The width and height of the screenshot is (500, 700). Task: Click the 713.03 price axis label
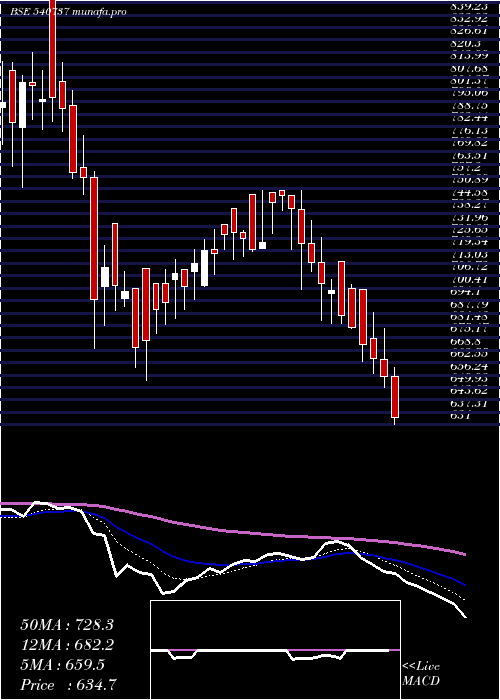[x=470, y=255]
